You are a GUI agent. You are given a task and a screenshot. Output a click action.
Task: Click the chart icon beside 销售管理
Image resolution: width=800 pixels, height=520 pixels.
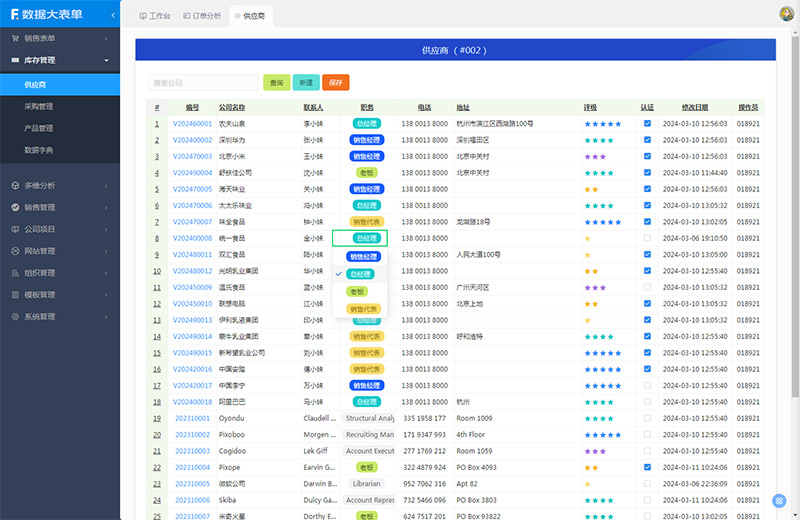[x=15, y=208]
